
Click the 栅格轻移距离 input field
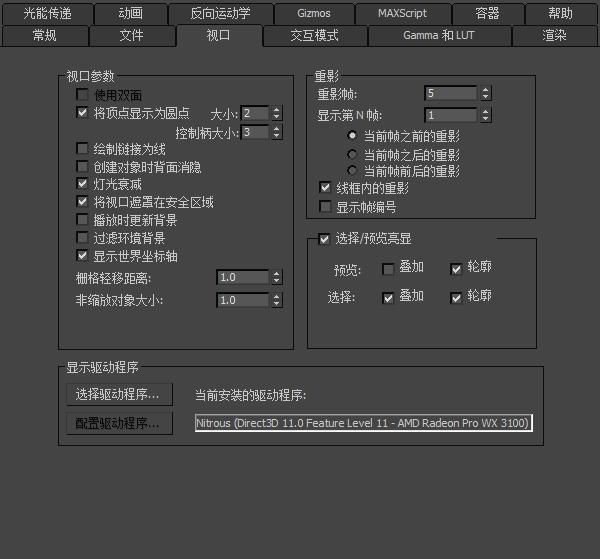tap(243, 277)
